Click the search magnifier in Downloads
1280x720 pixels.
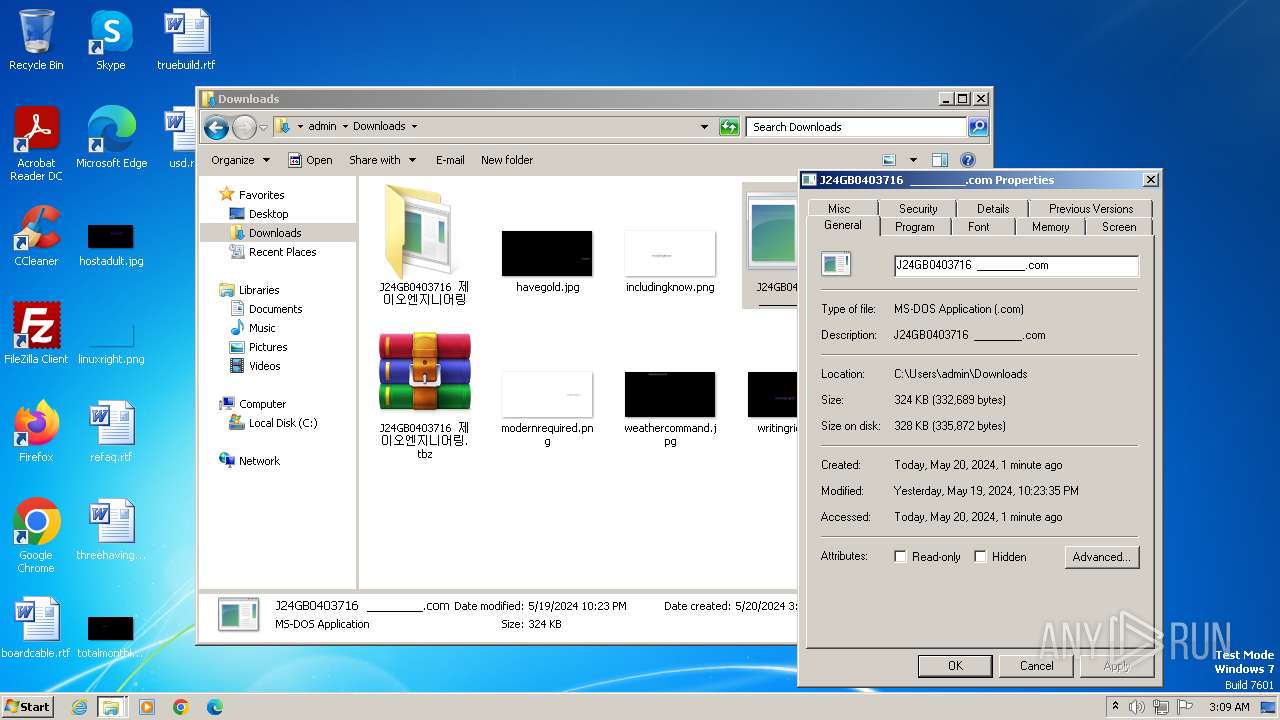977,127
